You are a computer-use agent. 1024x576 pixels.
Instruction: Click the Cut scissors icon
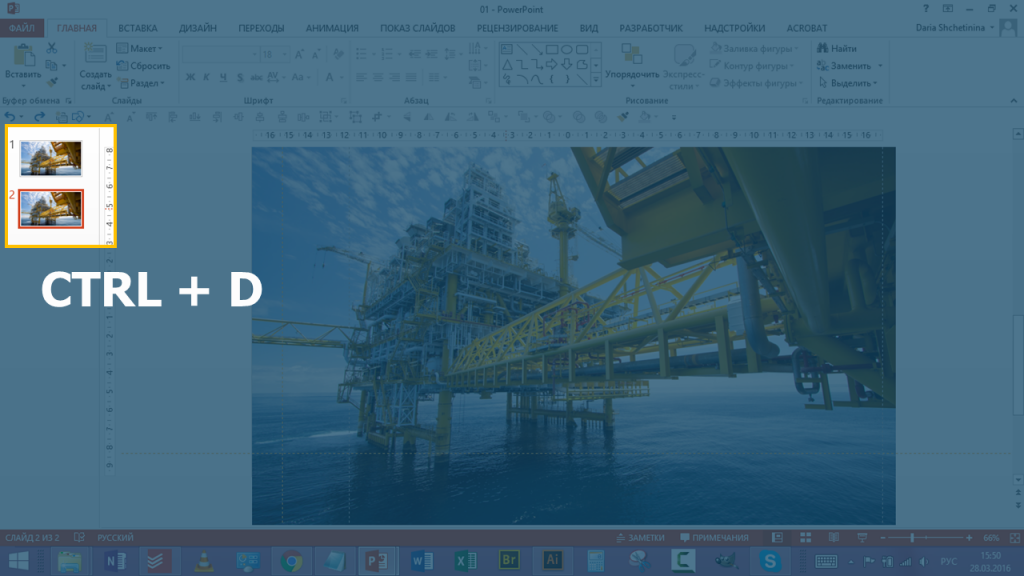click(x=52, y=48)
